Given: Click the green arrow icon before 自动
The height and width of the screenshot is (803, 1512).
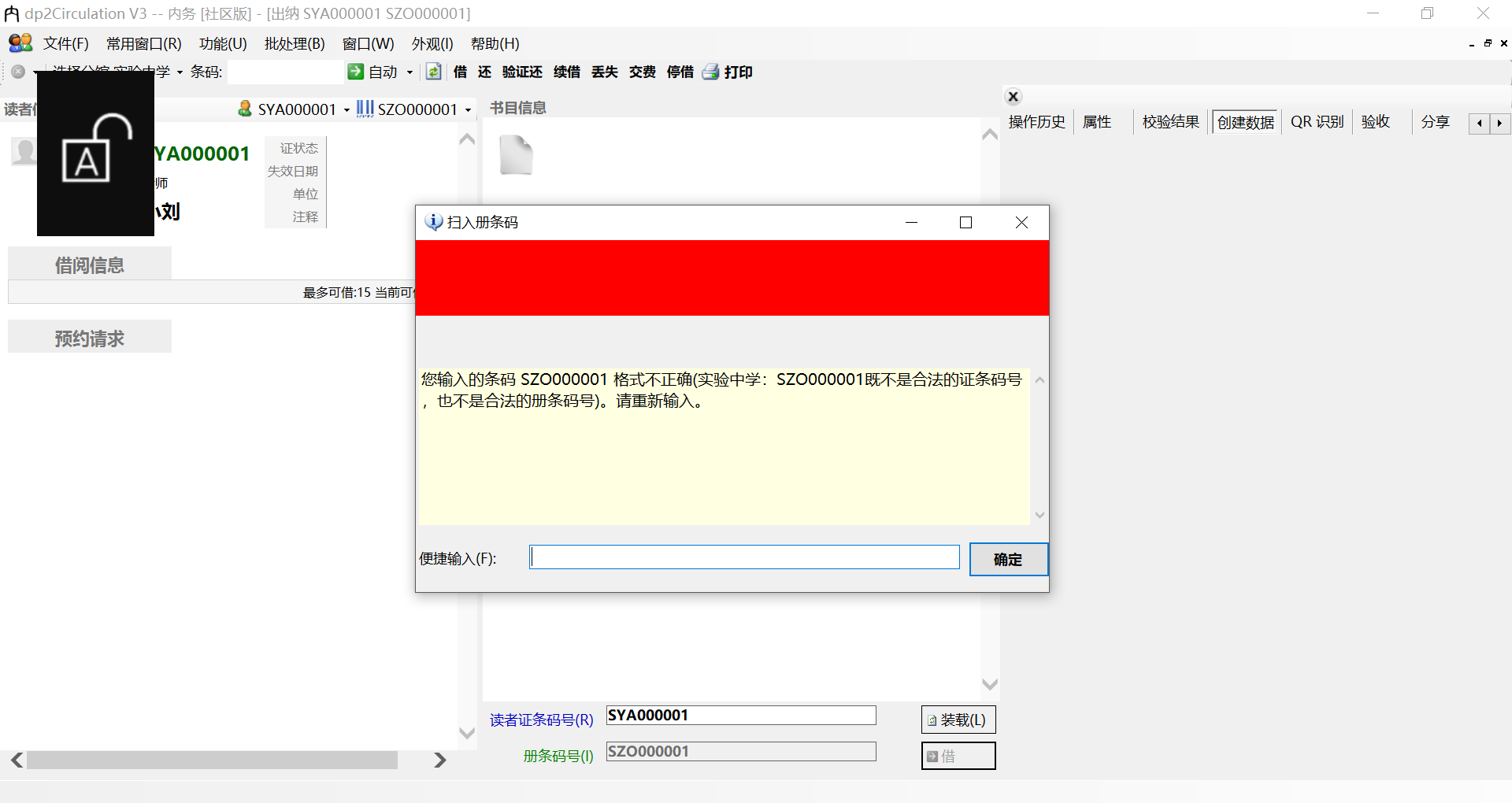Looking at the screenshot, I should [356, 72].
